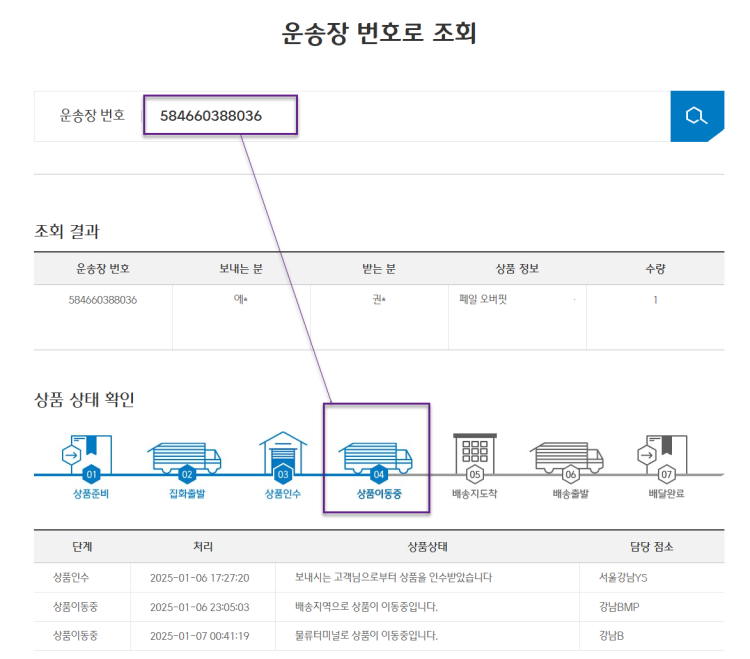Click recipient name cell 권*
This screenshot has height=659, width=750.
click(379, 299)
